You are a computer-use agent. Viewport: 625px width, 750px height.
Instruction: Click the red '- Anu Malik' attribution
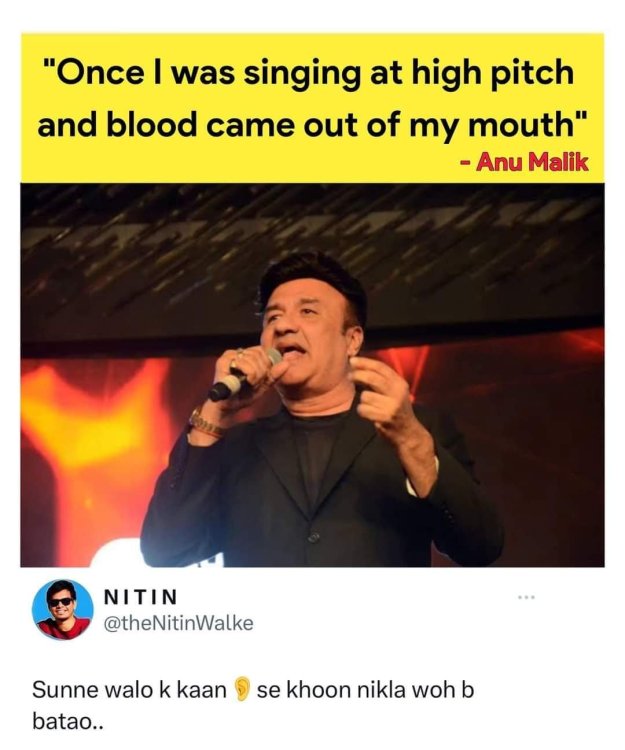(524, 164)
